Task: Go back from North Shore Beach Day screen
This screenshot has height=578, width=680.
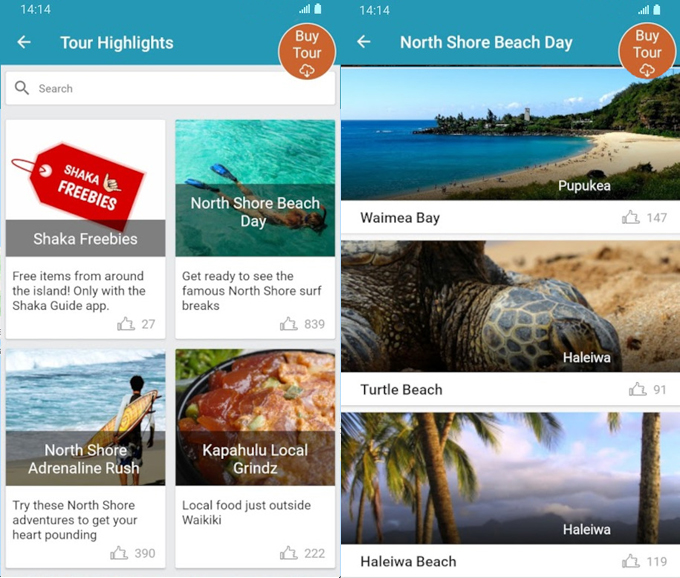Action: [x=363, y=42]
